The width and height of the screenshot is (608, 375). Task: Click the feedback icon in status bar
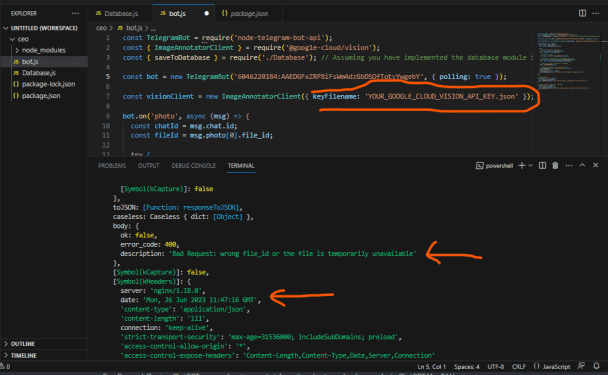(x=581, y=366)
